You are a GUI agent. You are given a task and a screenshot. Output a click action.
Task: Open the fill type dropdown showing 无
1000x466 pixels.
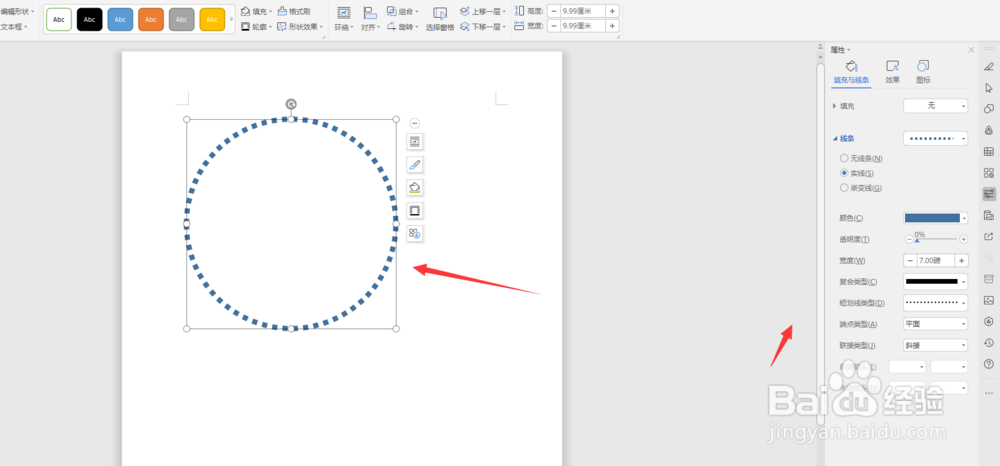pos(935,106)
